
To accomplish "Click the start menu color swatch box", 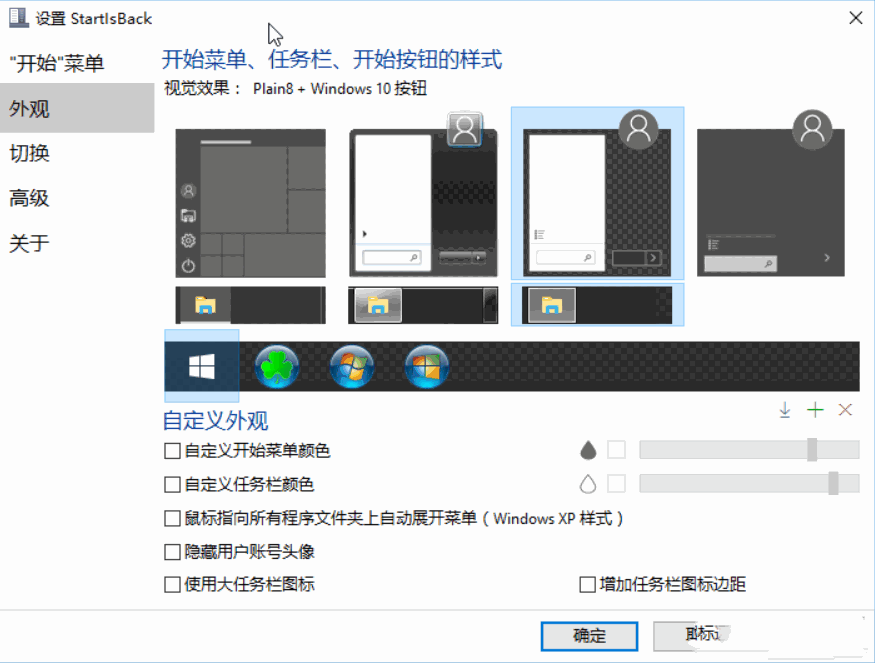I will (617, 450).
